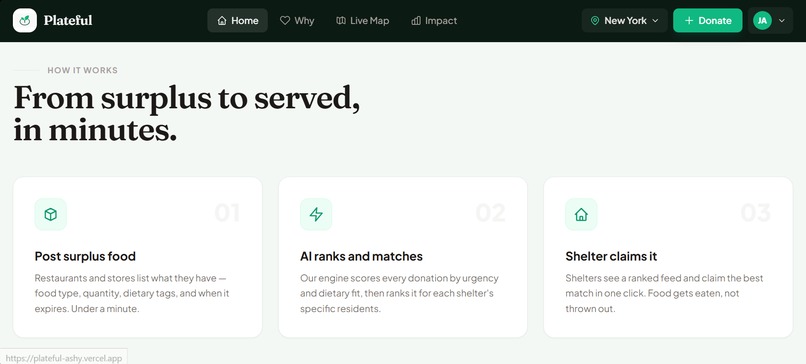Click the green Donate button

(x=708, y=21)
